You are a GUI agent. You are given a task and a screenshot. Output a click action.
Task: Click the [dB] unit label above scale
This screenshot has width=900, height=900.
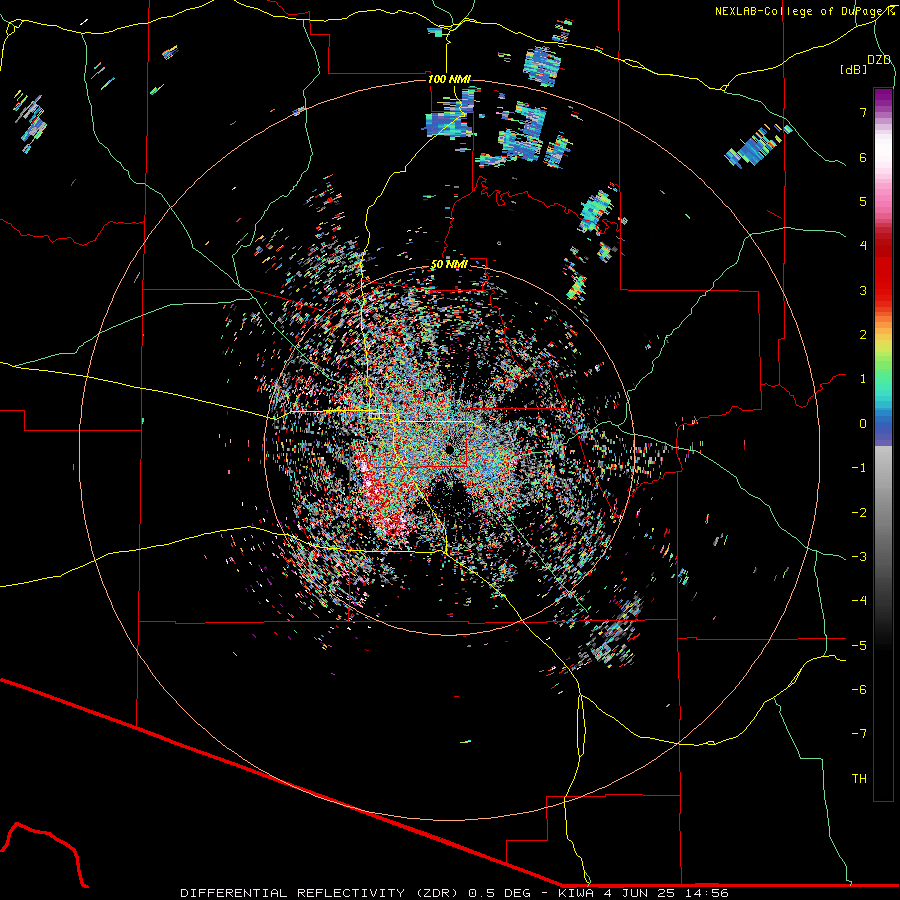853,69
